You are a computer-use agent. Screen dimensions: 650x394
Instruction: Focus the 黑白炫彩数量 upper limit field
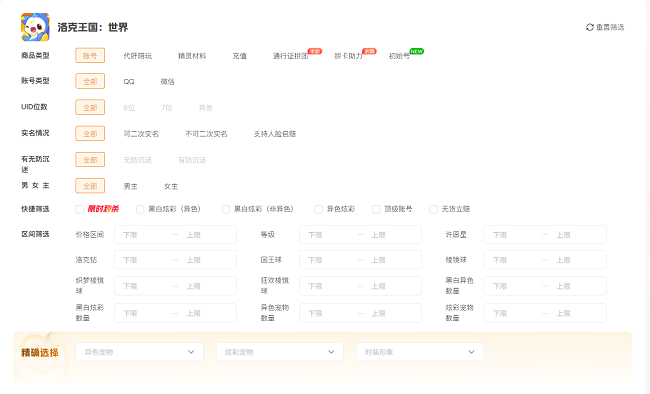tap(207, 313)
